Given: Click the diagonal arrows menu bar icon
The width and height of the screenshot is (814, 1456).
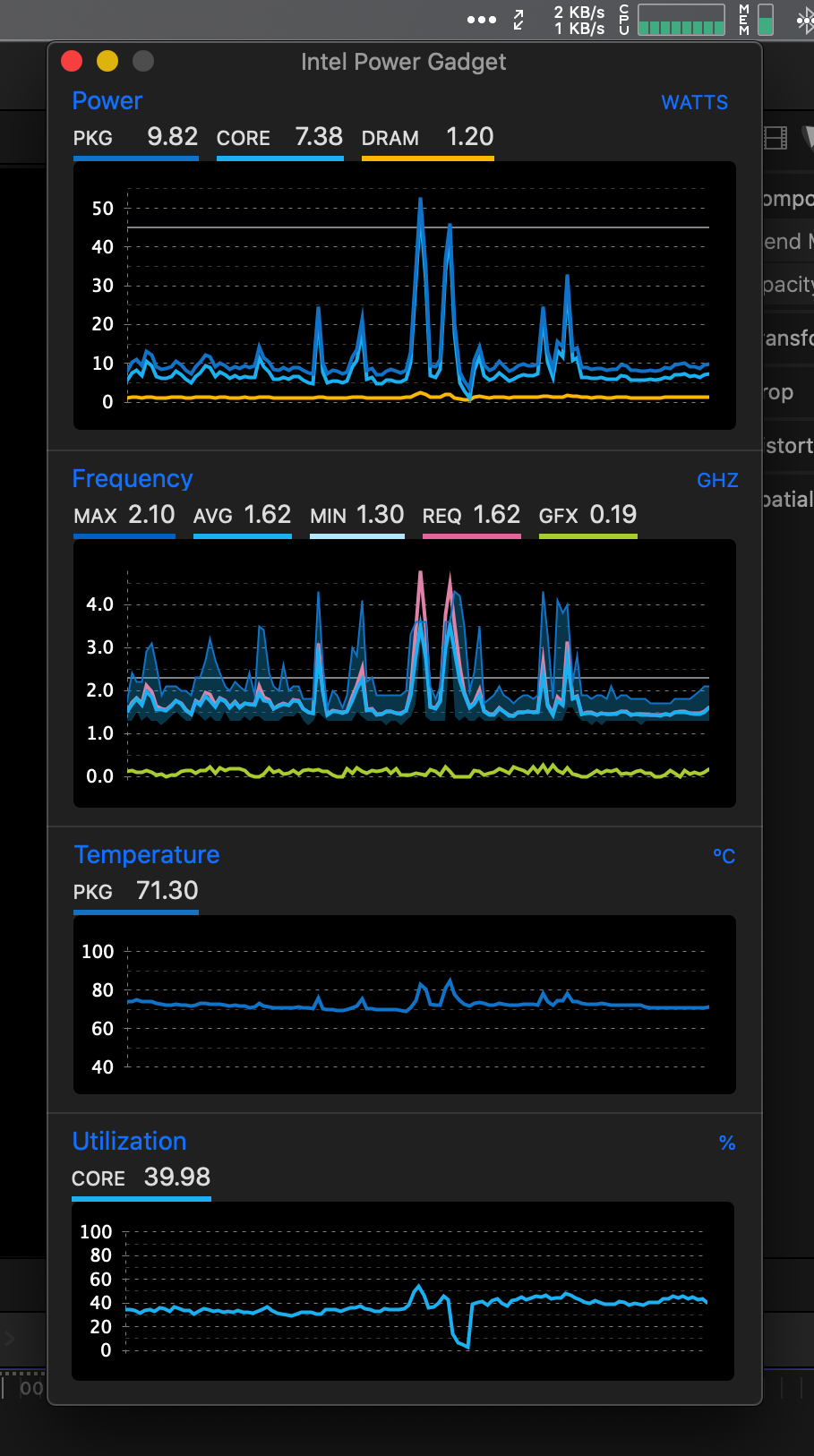Looking at the screenshot, I should 518,20.
